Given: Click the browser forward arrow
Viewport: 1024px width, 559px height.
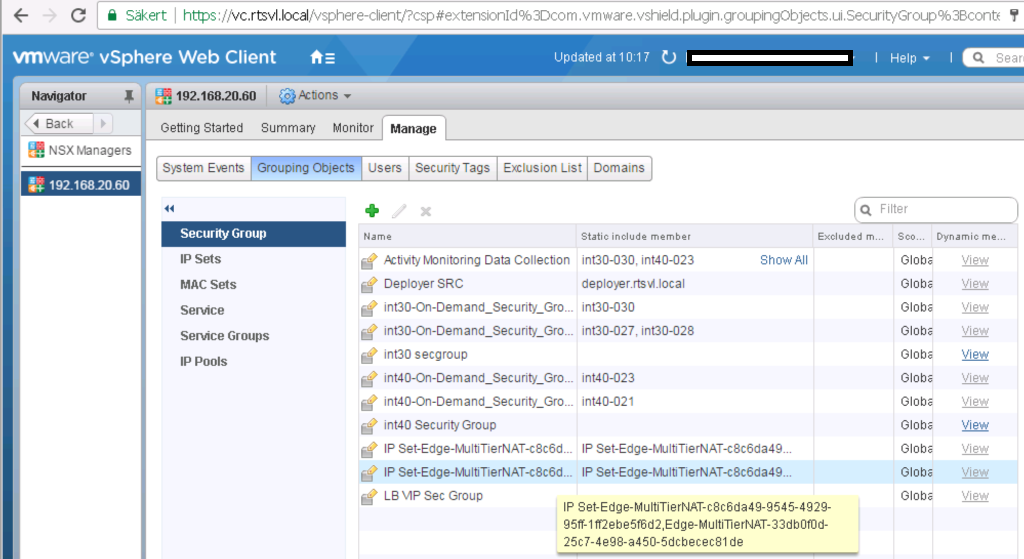Looking at the screenshot, I should pyautogui.click(x=50, y=15).
